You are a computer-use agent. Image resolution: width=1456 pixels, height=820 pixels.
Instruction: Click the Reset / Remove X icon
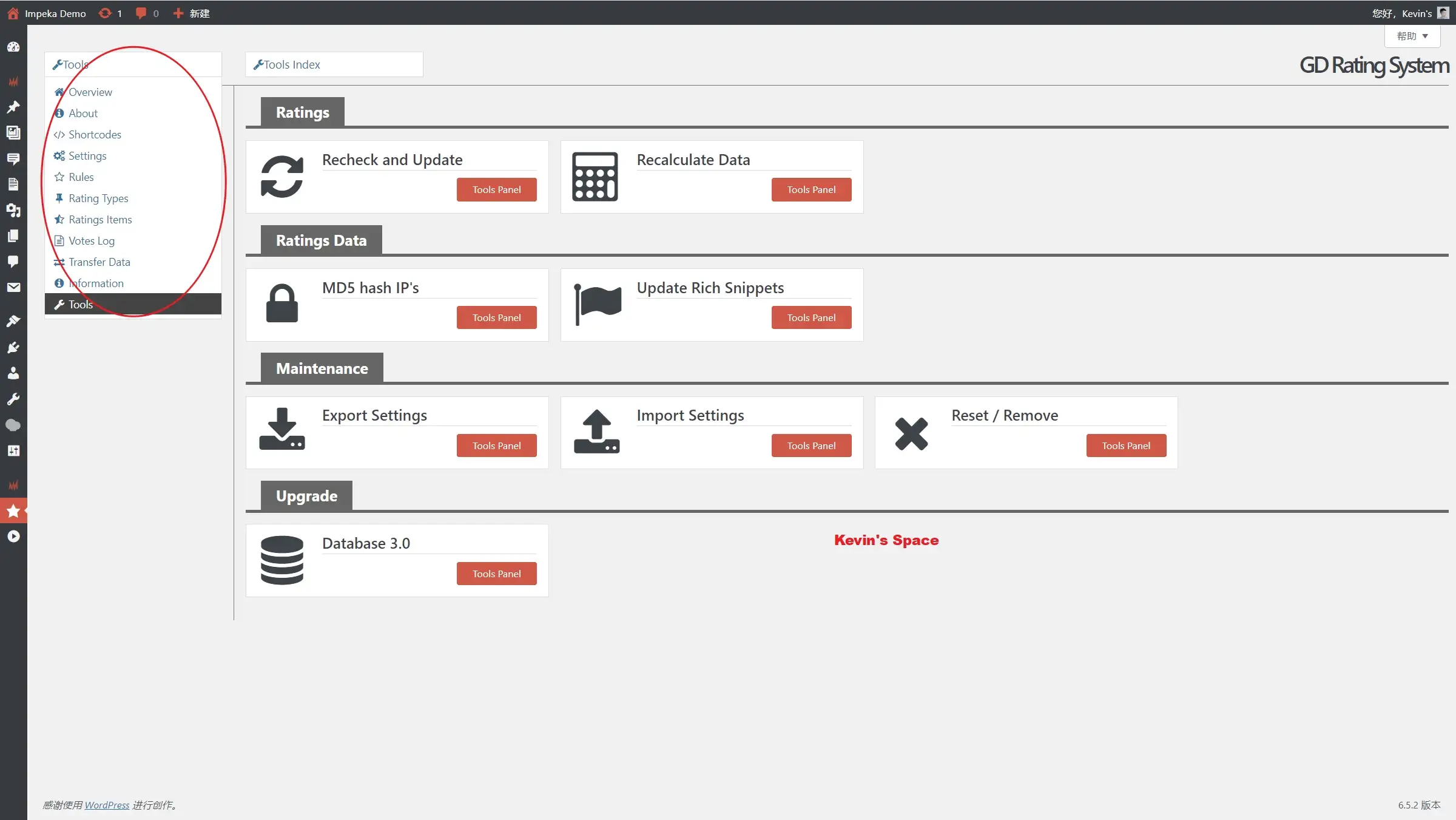[911, 433]
